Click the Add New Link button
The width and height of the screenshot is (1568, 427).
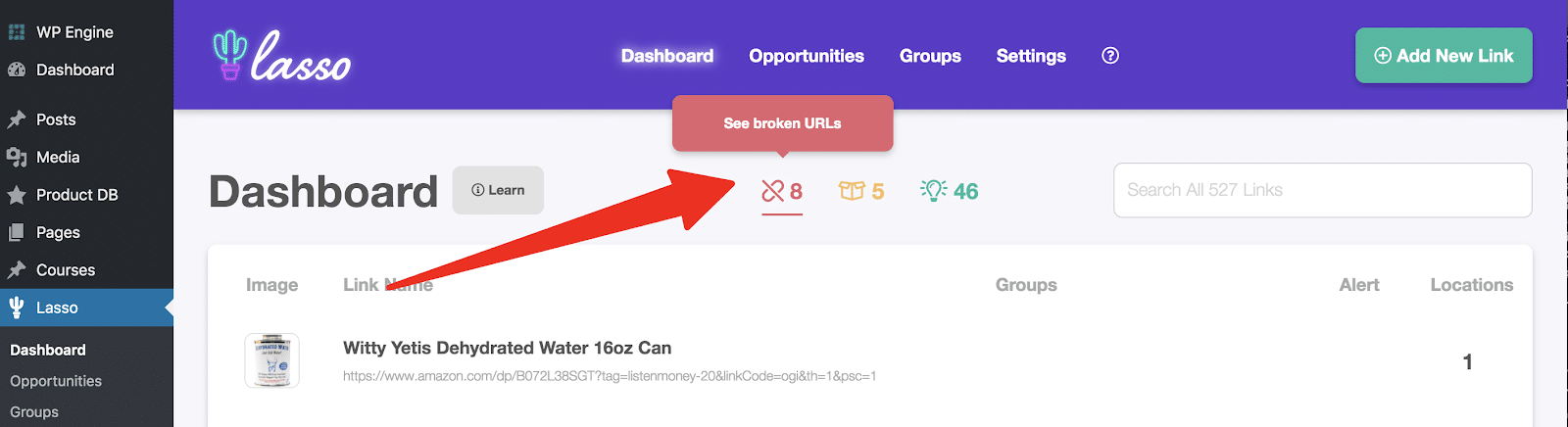pos(1444,56)
